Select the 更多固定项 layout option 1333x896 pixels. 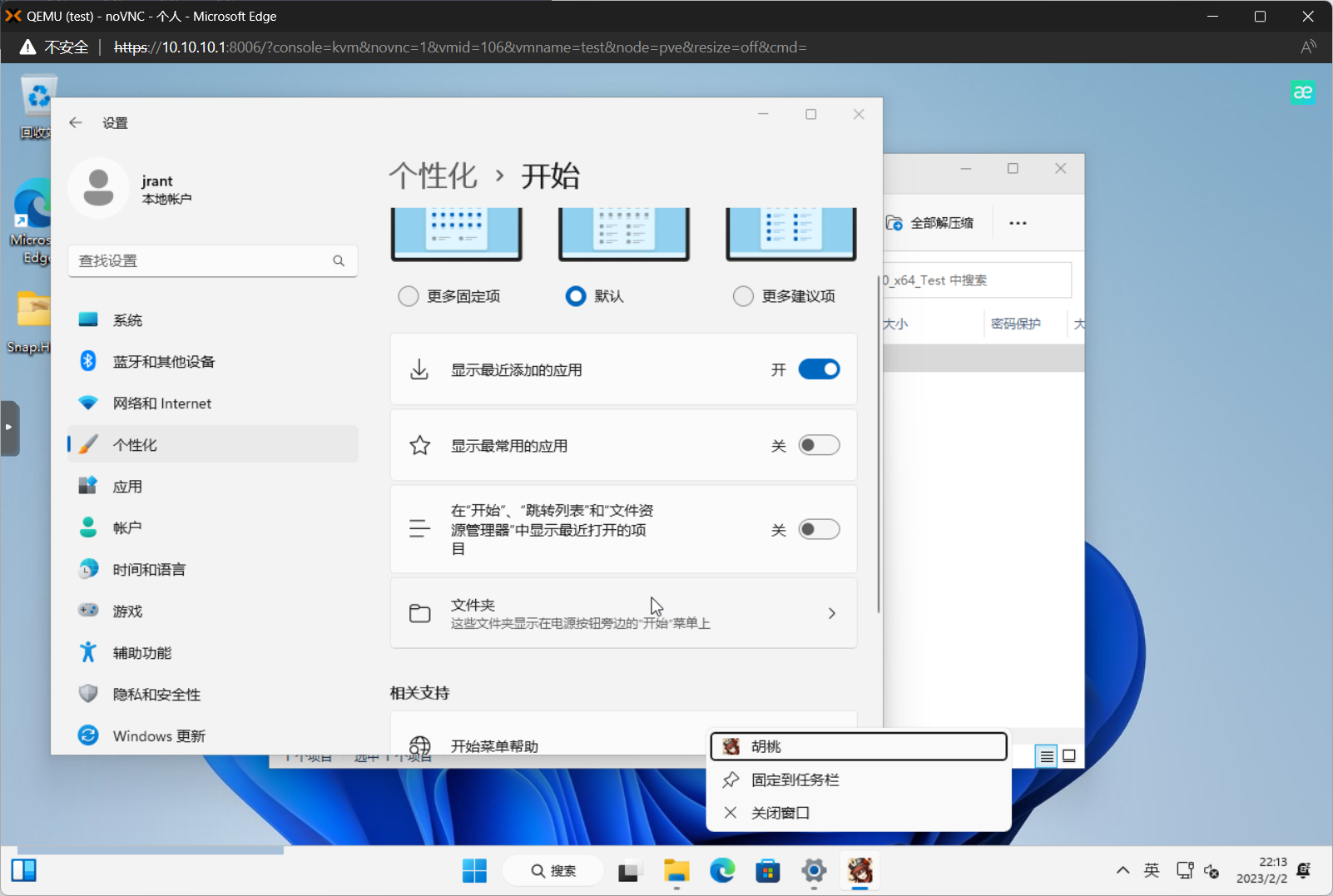tap(409, 295)
